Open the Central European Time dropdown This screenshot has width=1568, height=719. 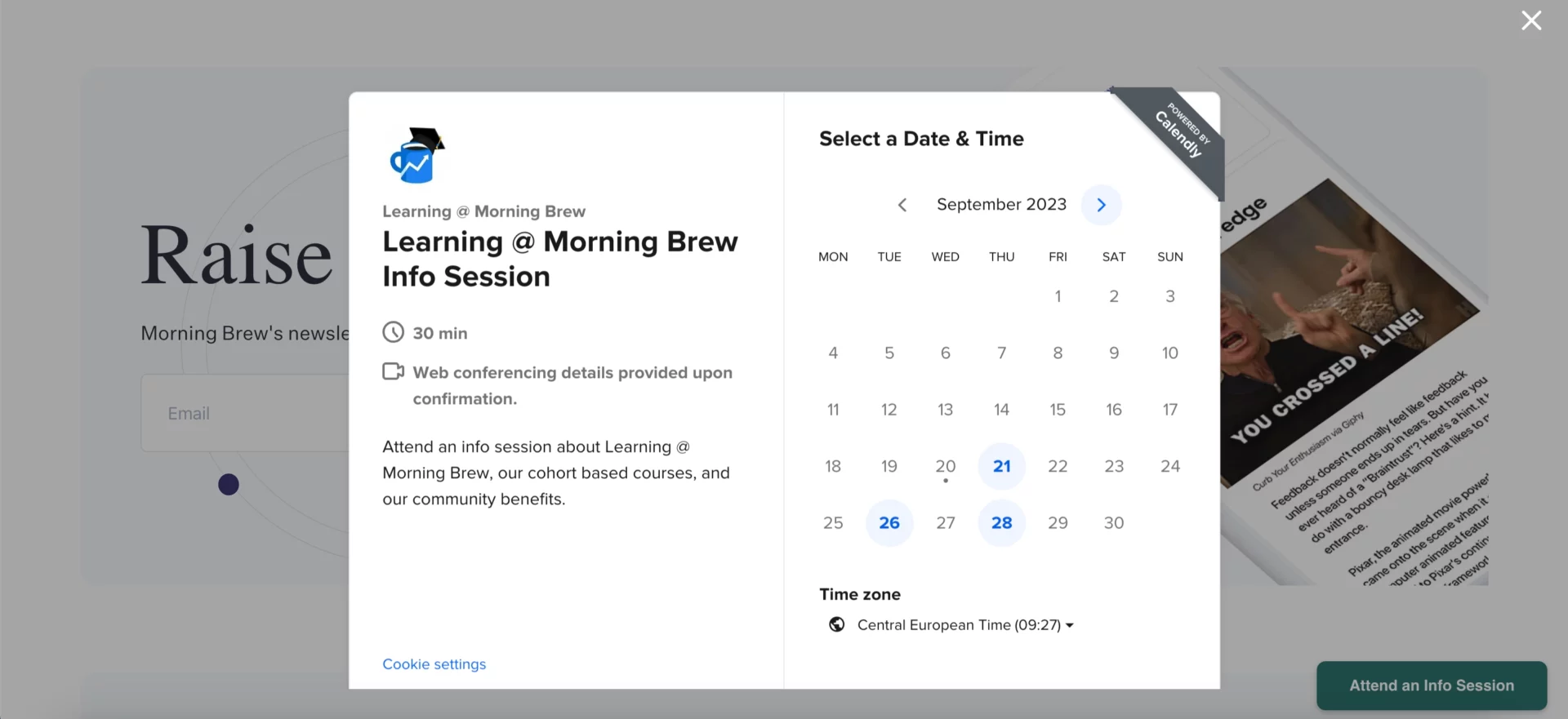click(965, 625)
